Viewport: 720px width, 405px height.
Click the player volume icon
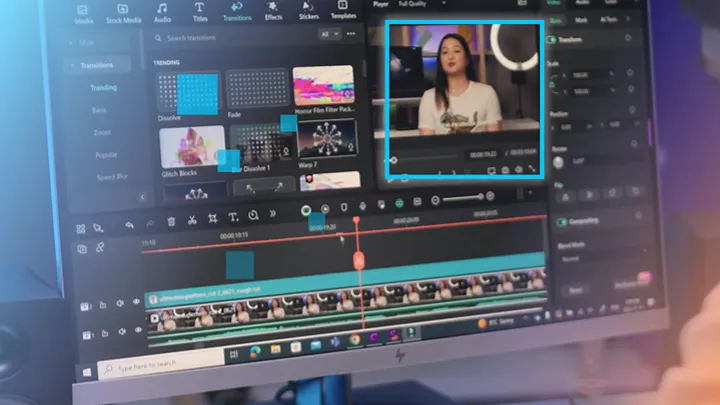click(519, 169)
